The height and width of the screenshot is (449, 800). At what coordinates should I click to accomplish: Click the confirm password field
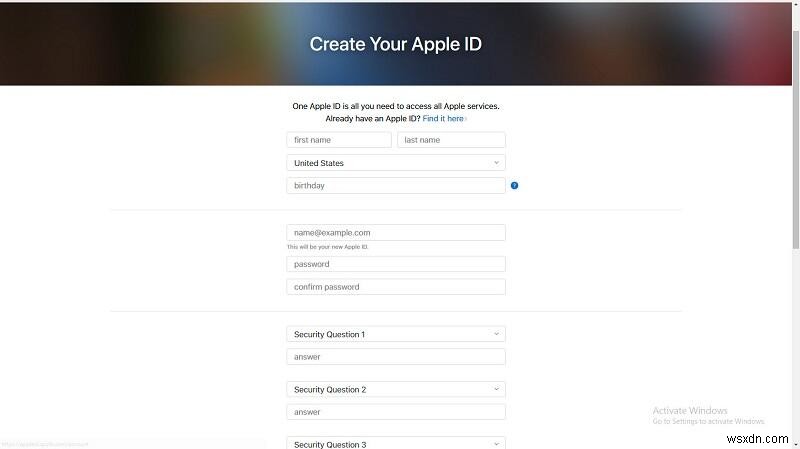[x=396, y=287]
